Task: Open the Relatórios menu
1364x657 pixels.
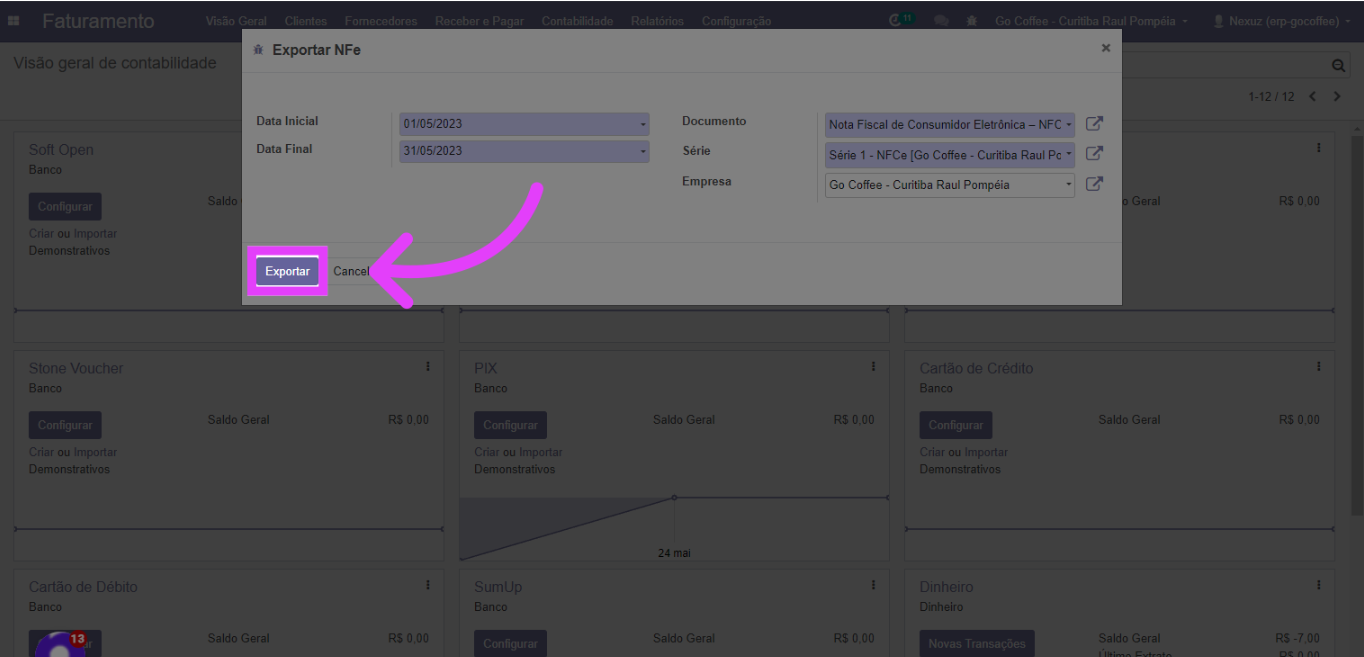Action: [x=657, y=21]
